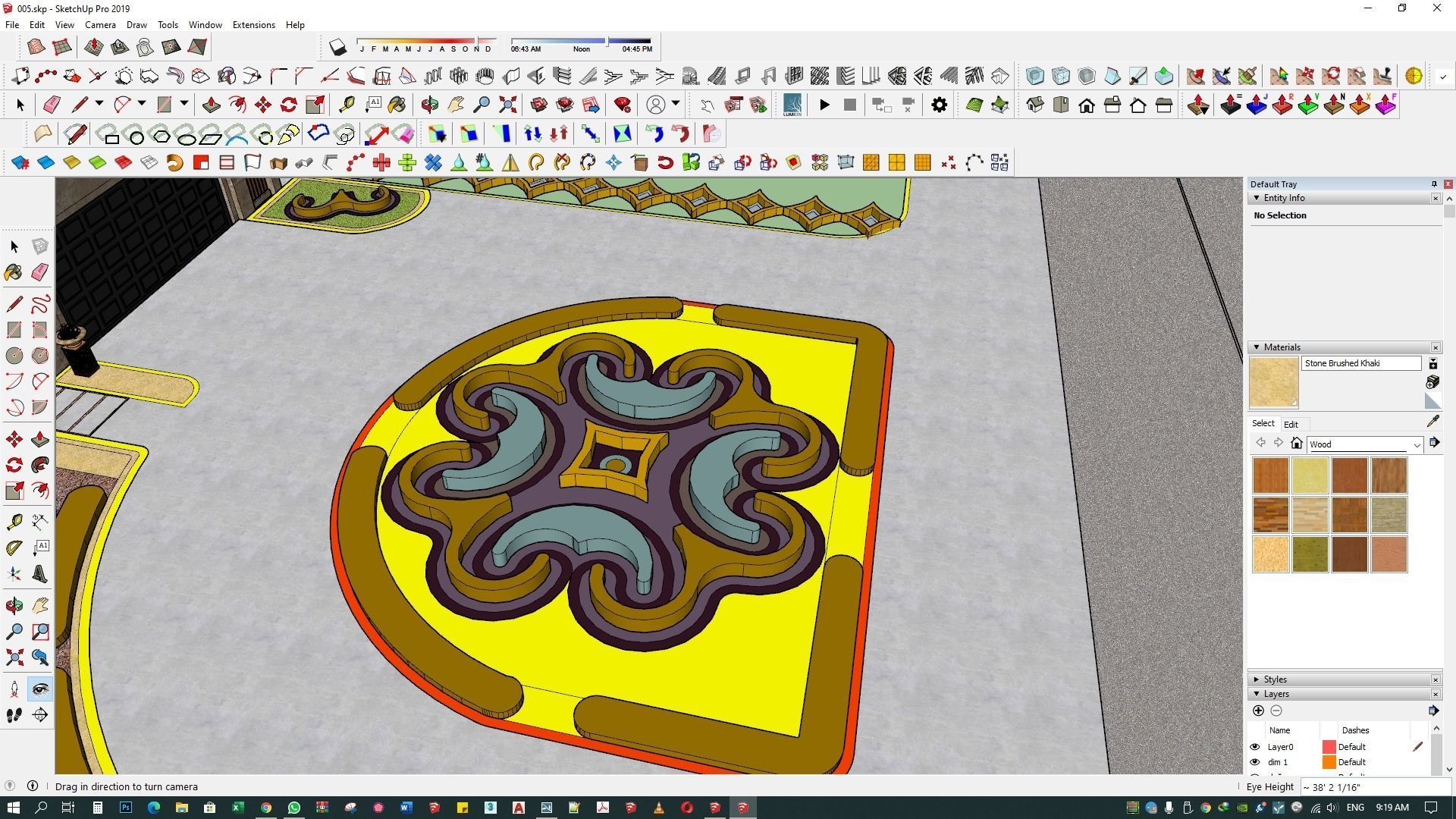Click the dim 1 orange color swatch
This screenshot has height=819, width=1456.
click(1329, 762)
